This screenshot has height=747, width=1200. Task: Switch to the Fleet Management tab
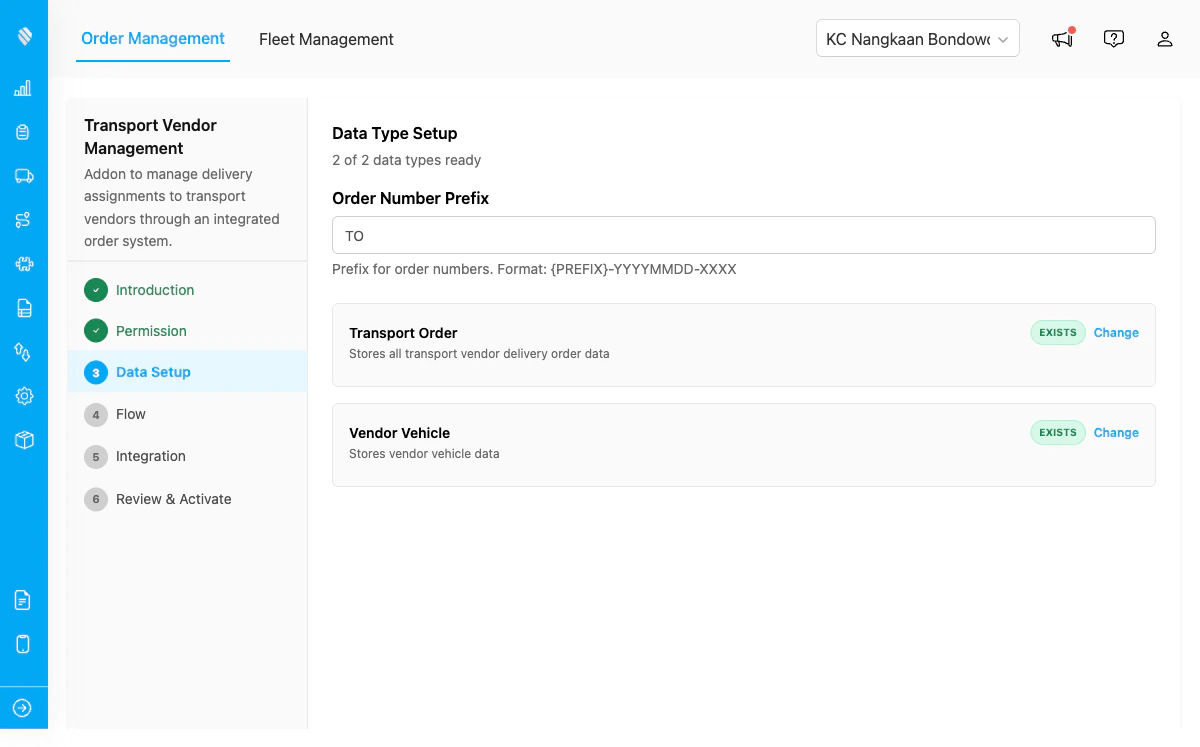click(x=326, y=39)
